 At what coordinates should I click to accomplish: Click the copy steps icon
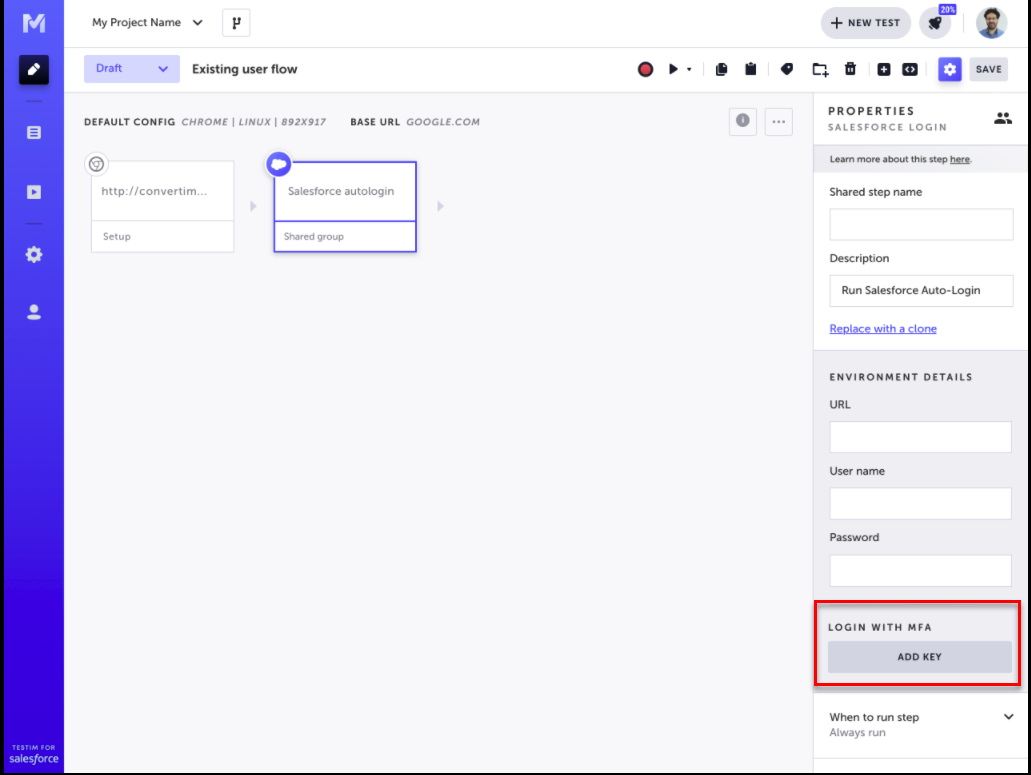point(721,69)
